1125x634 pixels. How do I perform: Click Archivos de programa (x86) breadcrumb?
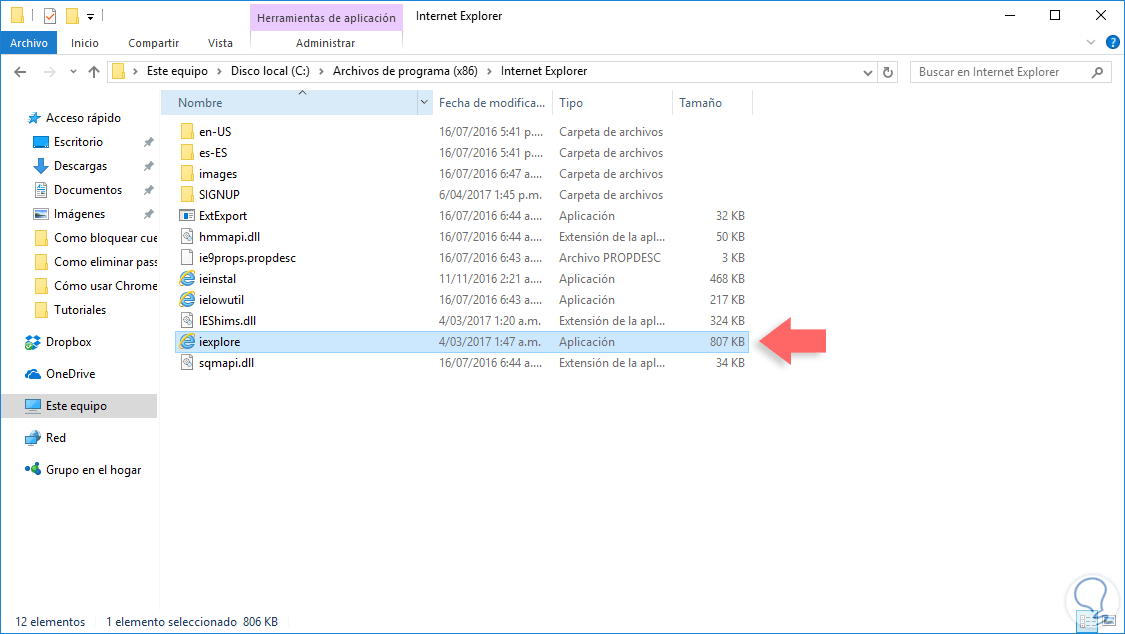click(x=405, y=71)
